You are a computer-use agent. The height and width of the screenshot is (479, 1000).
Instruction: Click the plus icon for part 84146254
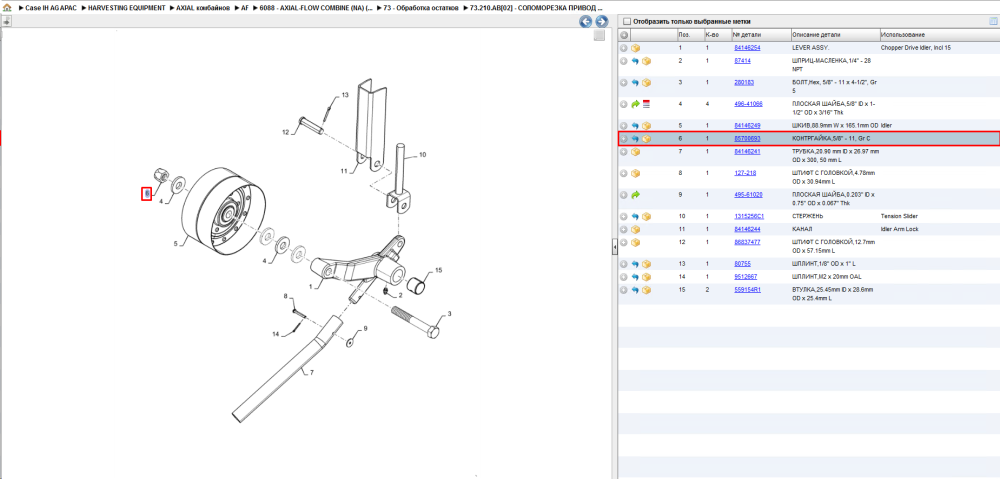(x=624, y=48)
